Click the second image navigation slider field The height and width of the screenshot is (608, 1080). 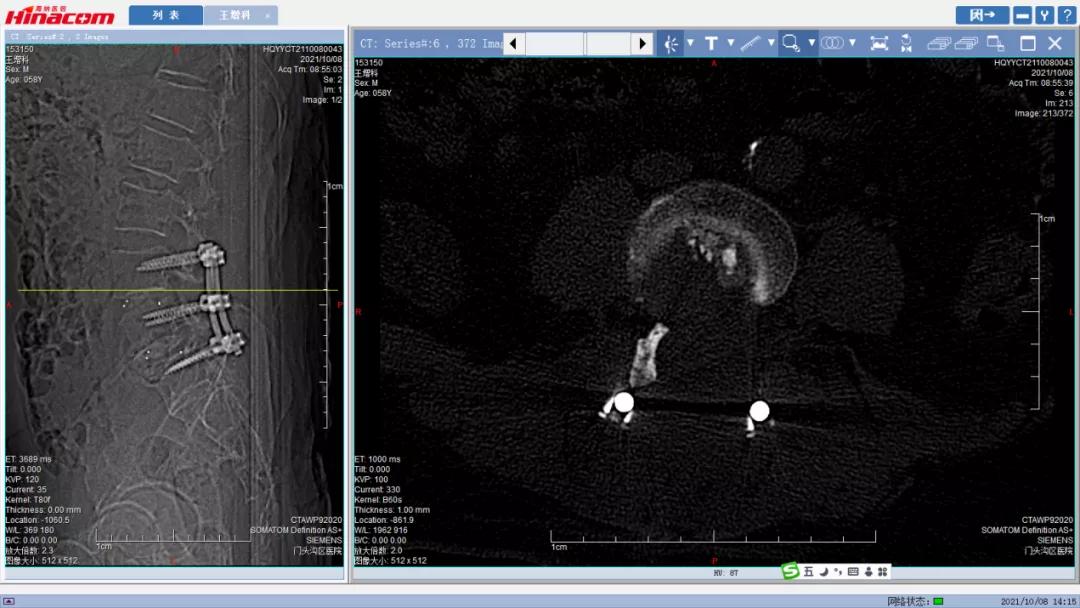pyautogui.click(x=608, y=44)
